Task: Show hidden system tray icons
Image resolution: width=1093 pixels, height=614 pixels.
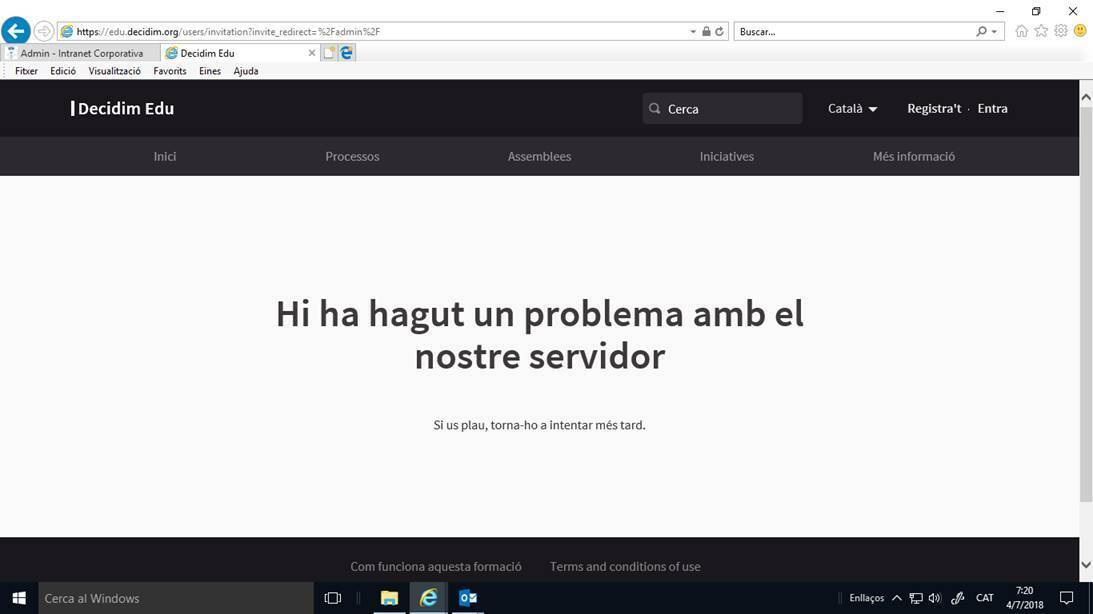Action: point(896,598)
